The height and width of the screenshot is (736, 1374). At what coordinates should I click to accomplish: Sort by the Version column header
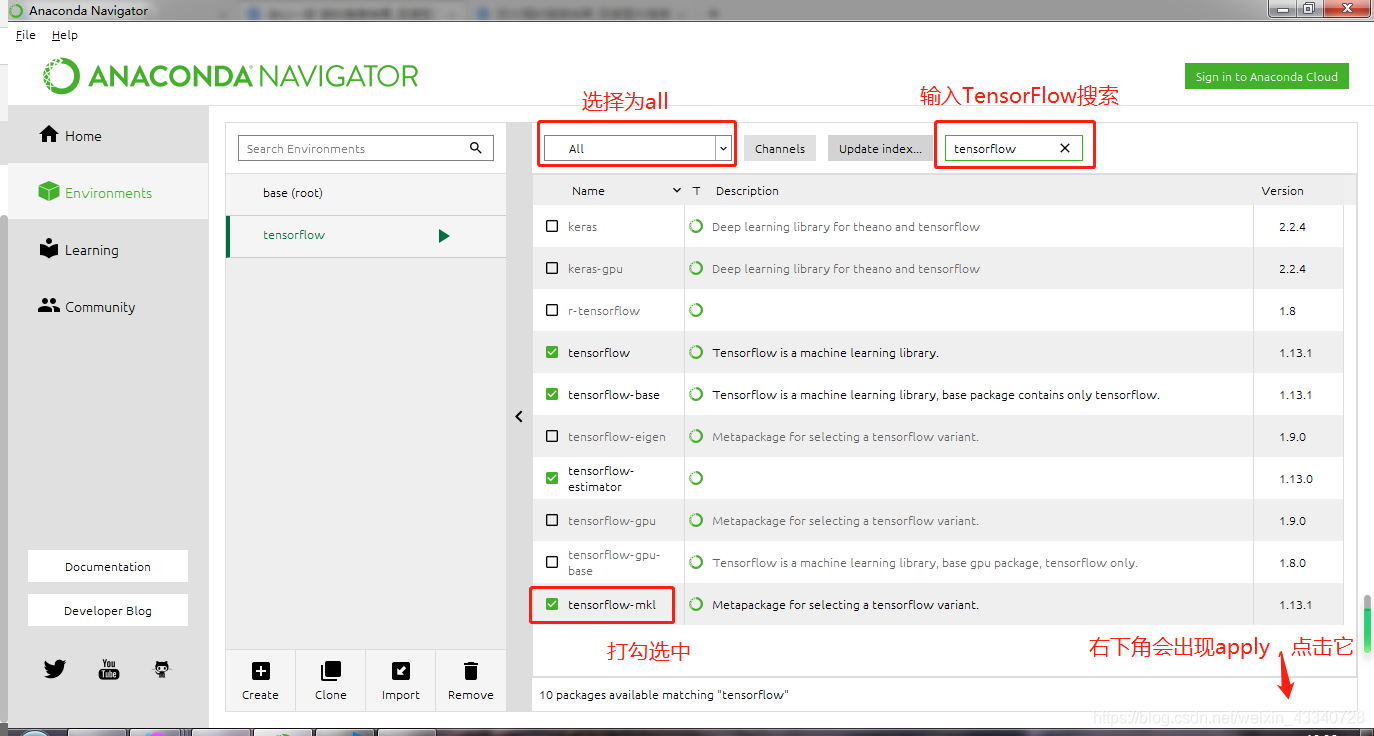[1282, 190]
